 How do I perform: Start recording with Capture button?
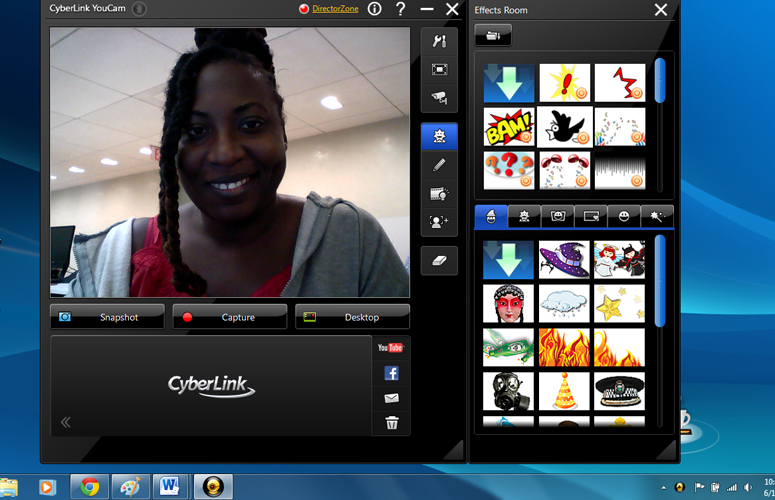point(230,317)
